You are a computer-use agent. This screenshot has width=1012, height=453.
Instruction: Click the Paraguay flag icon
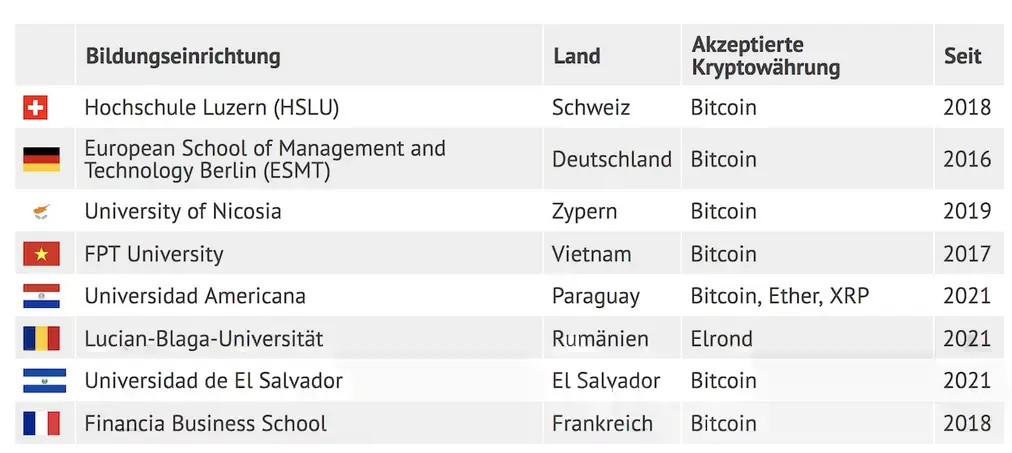41,296
